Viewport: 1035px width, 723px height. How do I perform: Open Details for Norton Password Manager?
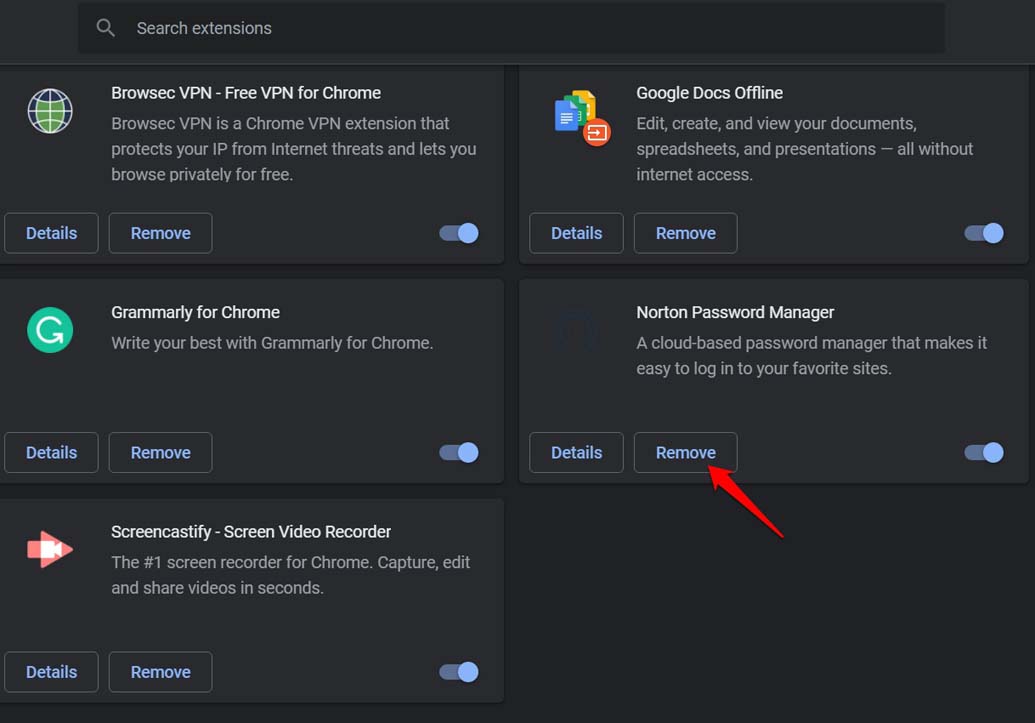pos(576,452)
